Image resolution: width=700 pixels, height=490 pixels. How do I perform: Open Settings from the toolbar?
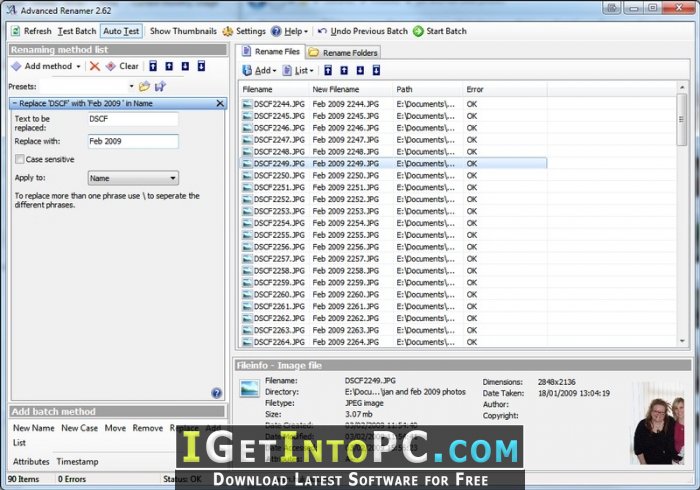[x=244, y=31]
